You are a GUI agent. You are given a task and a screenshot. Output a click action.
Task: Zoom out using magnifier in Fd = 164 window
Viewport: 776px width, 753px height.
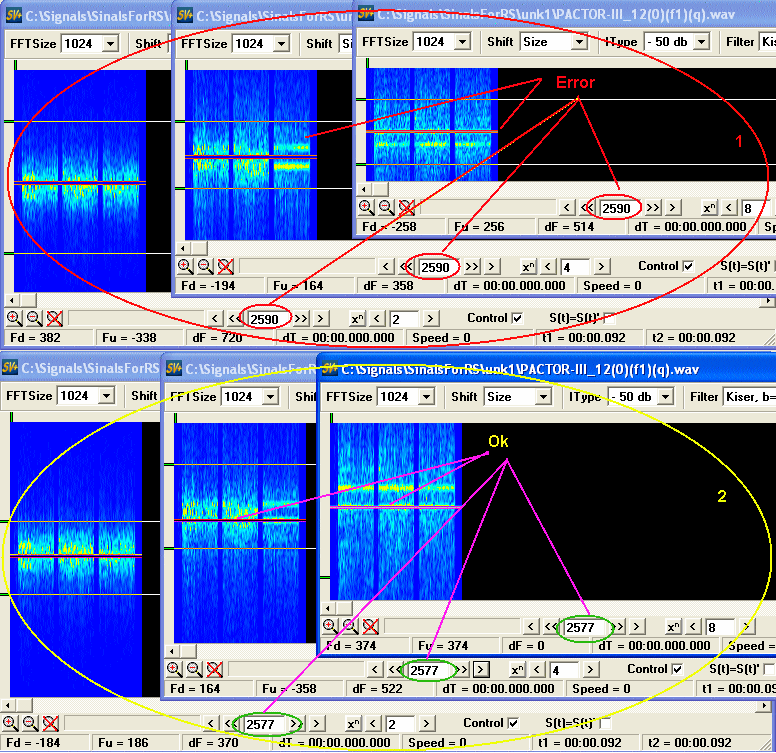[194, 669]
